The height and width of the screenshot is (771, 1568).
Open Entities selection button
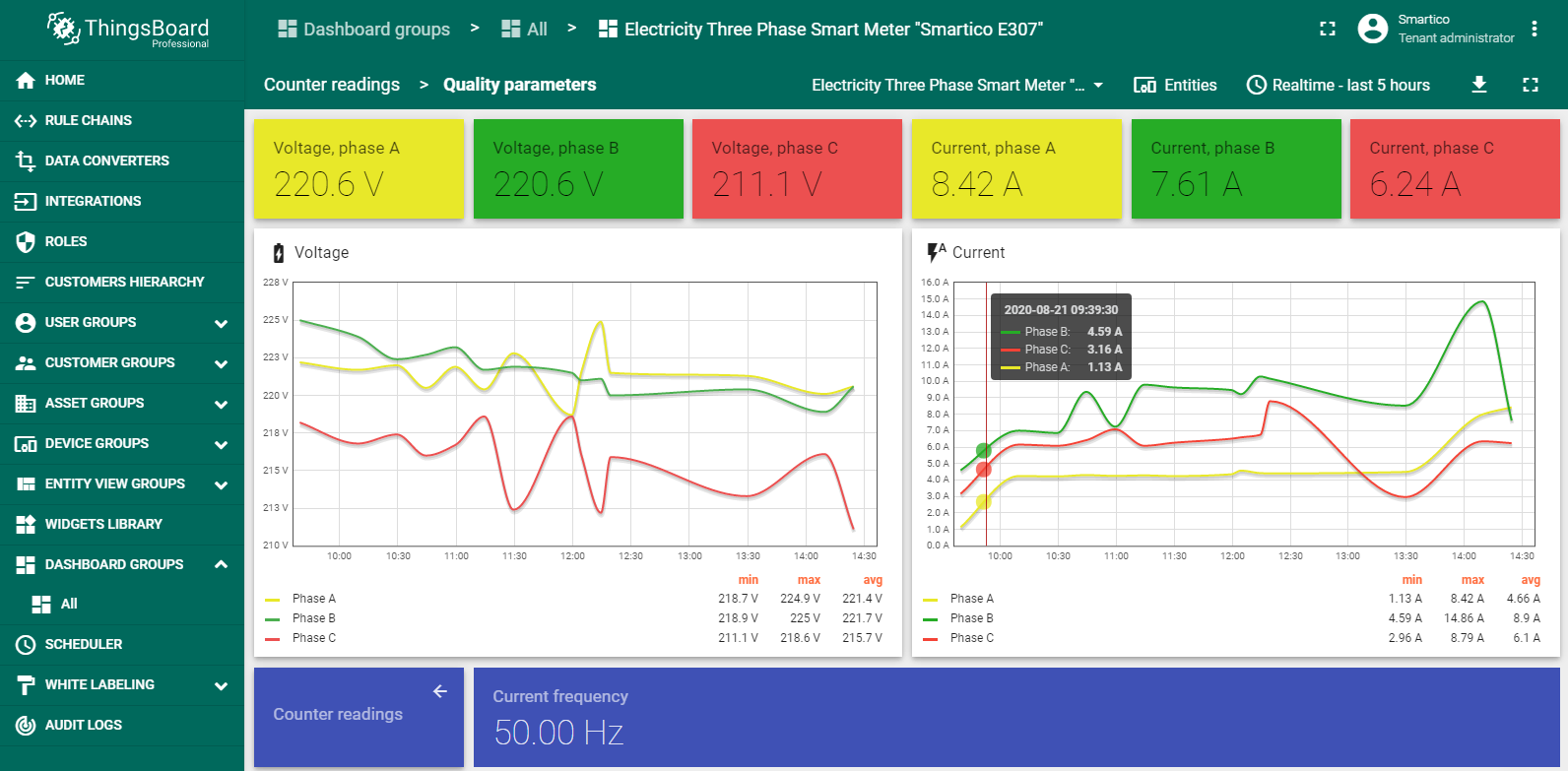(1175, 85)
